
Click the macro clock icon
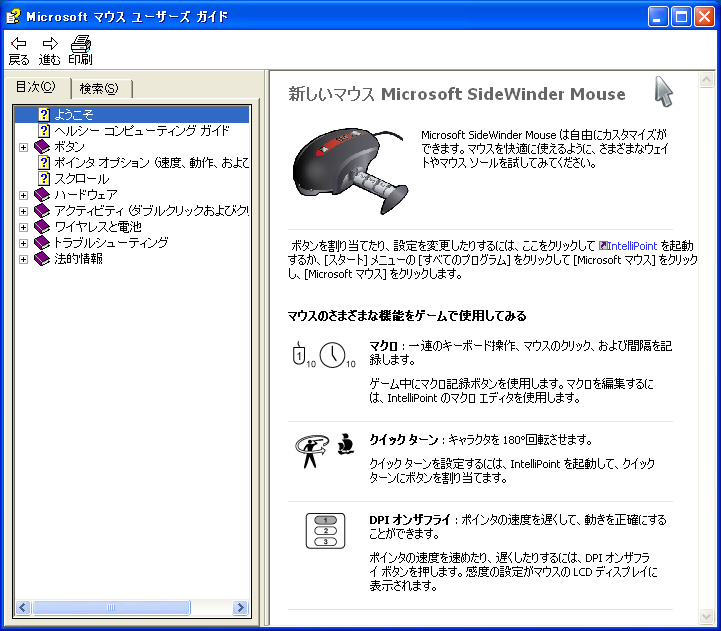pos(336,355)
